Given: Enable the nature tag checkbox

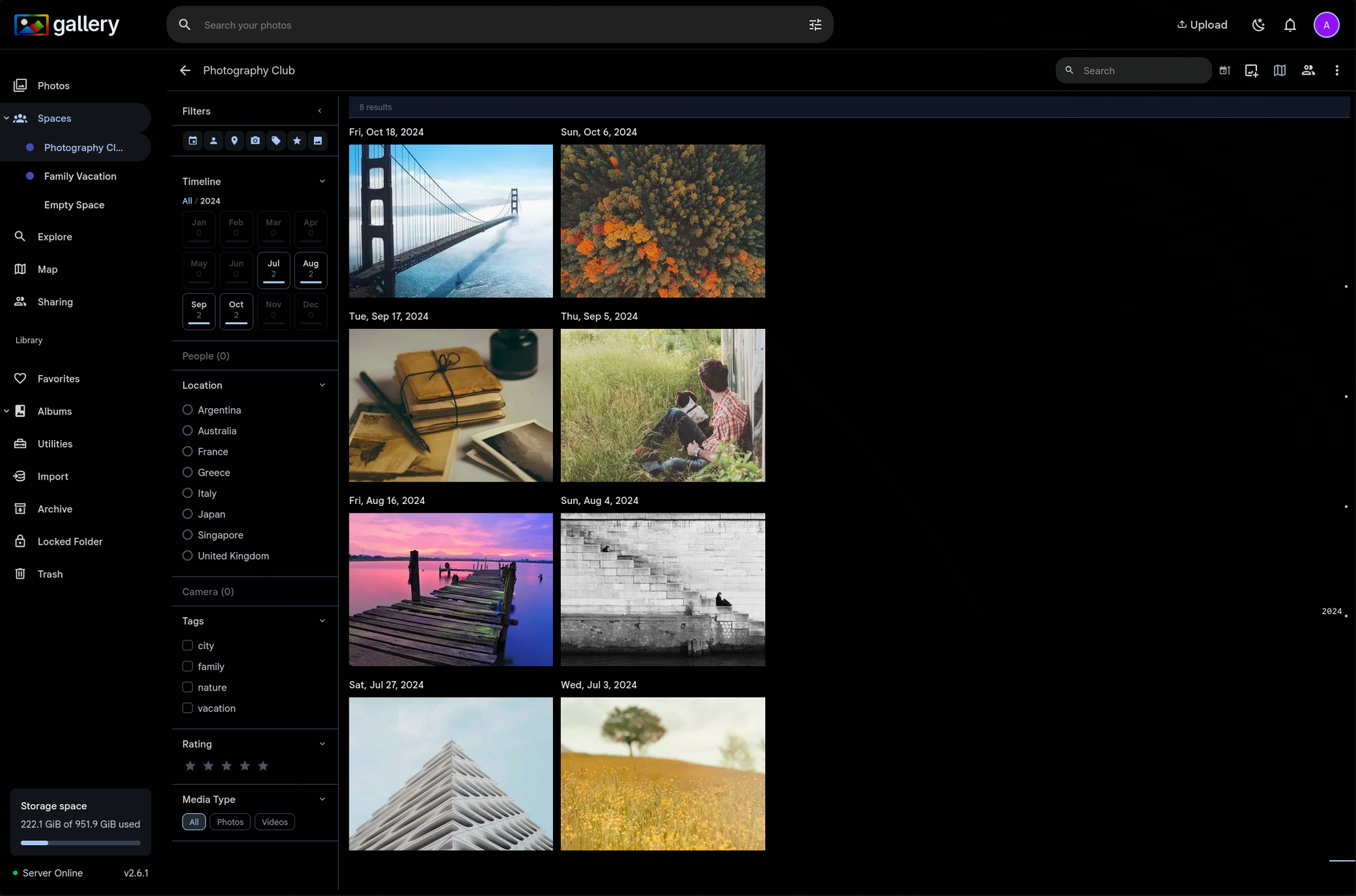Looking at the screenshot, I should click(x=187, y=687).
